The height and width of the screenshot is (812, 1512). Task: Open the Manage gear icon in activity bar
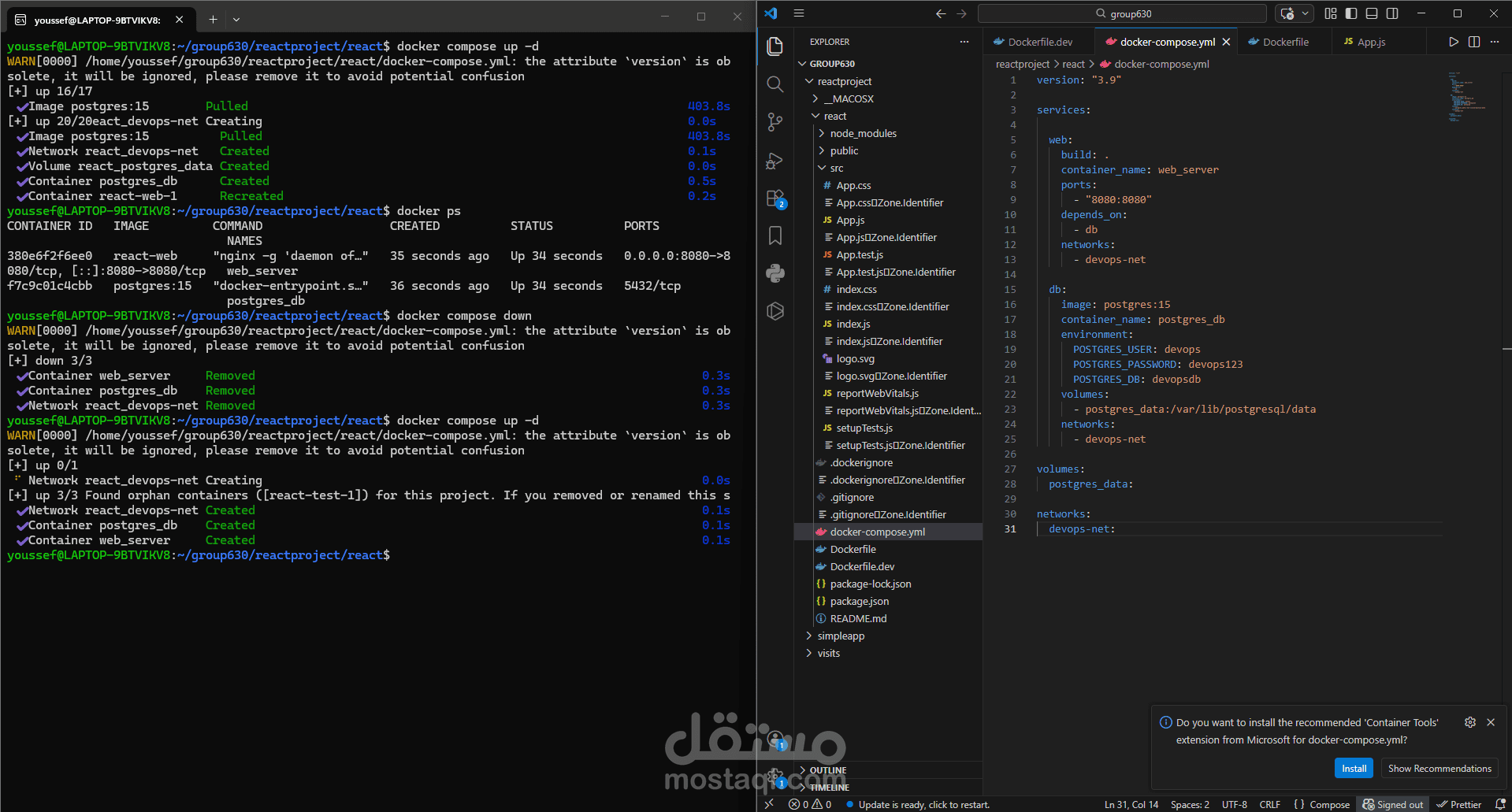click(x=775, y=777)
